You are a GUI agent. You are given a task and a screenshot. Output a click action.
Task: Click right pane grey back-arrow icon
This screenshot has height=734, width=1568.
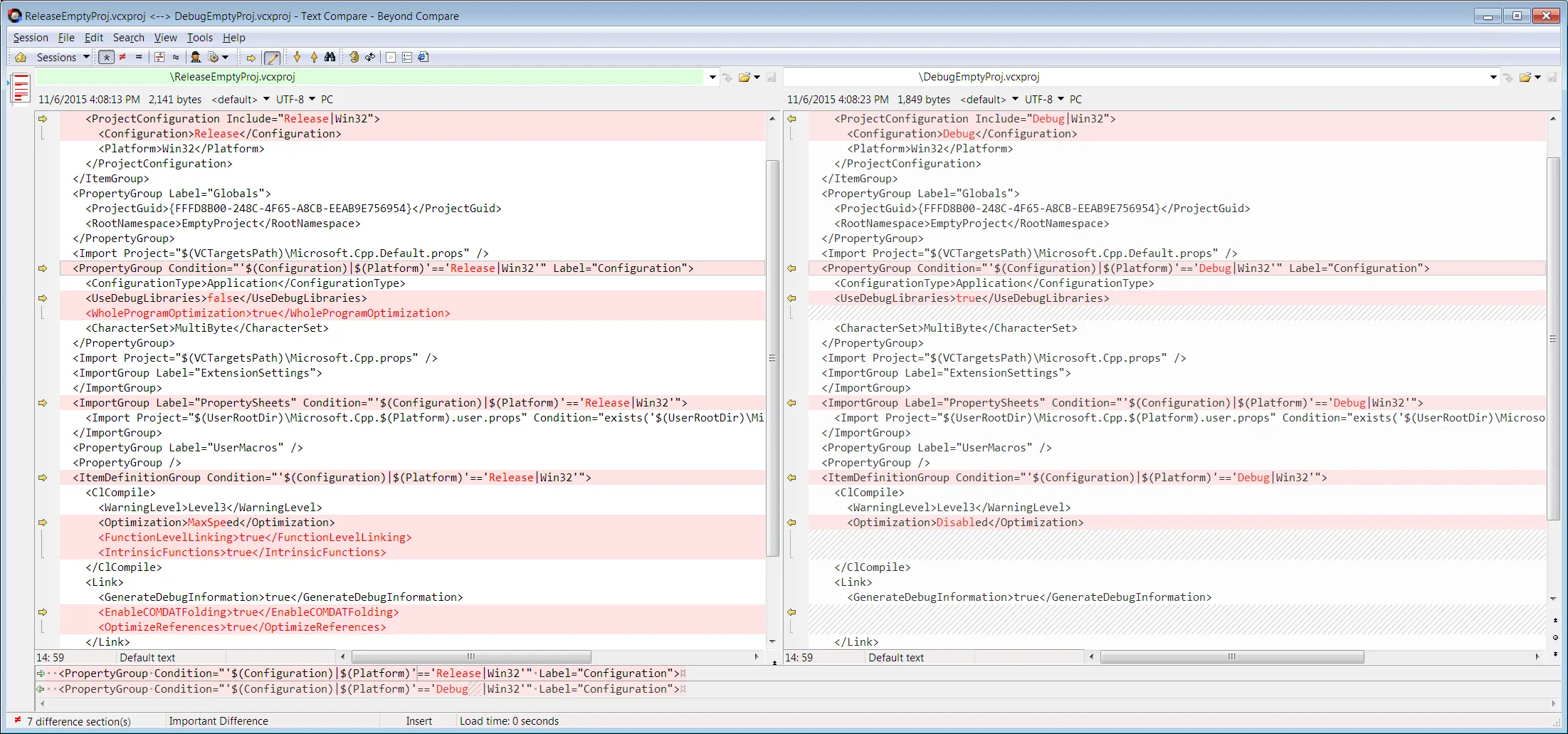coord(1508,77)
